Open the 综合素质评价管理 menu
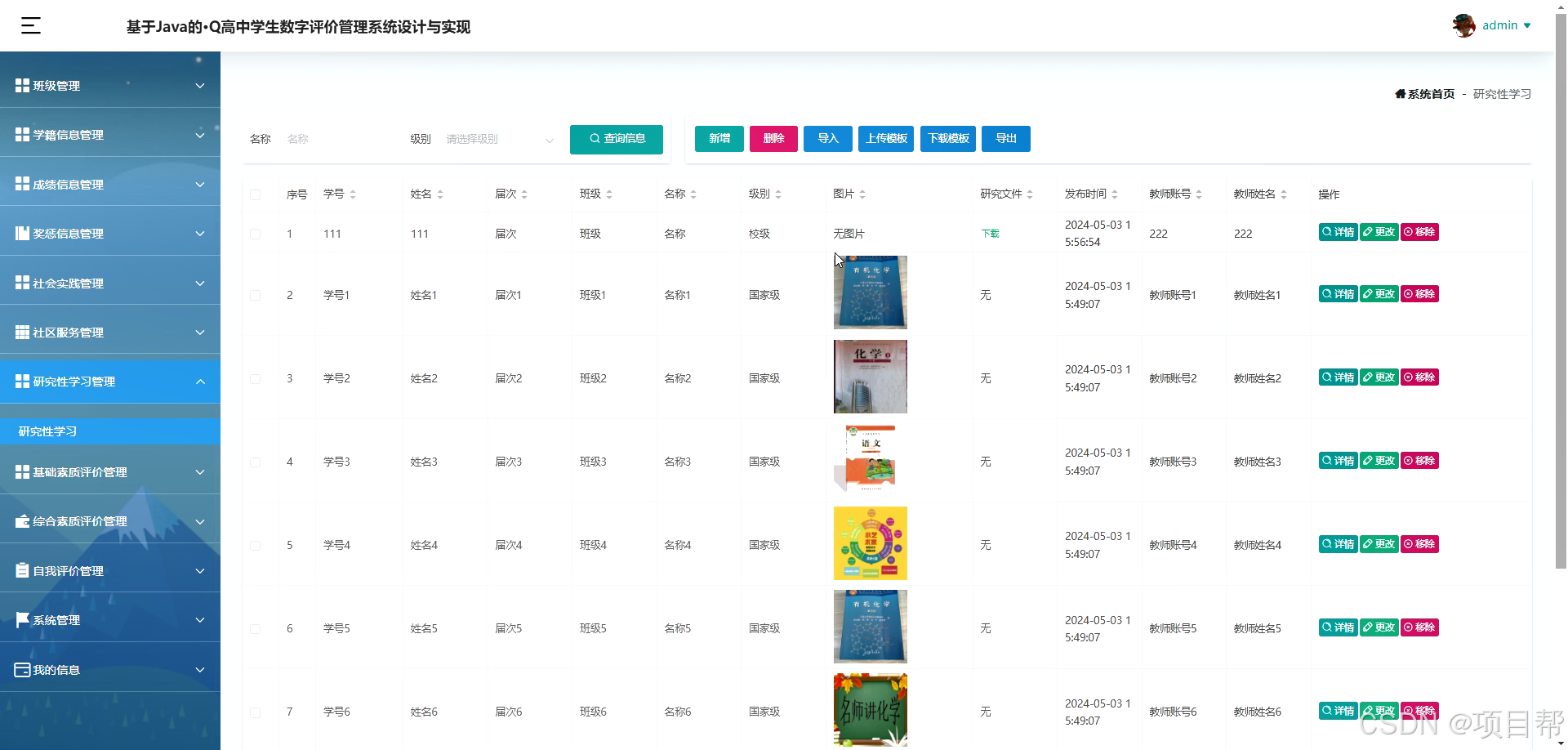Viewport: 1568px width, 750px height. tap(110, 521)
